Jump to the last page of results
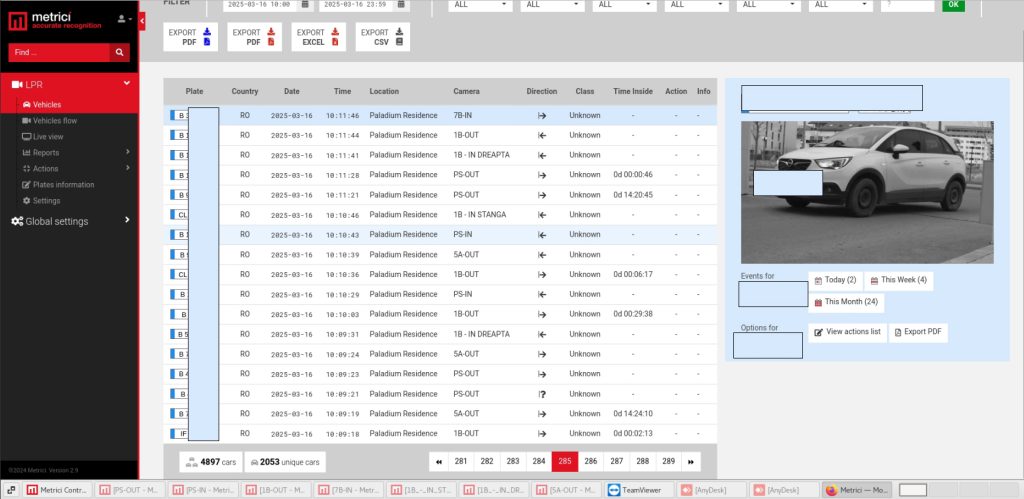 coord(691,461)
